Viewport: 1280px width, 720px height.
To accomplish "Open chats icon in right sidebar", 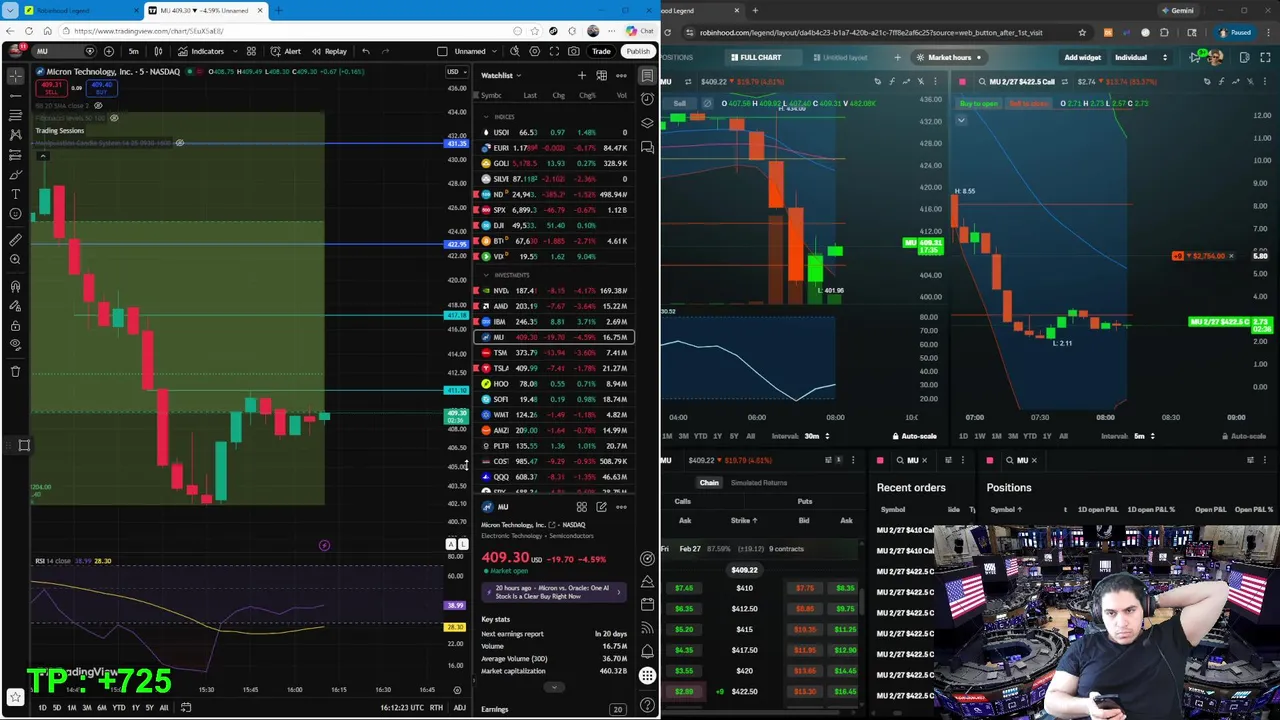I will click(x=648, y=148).
